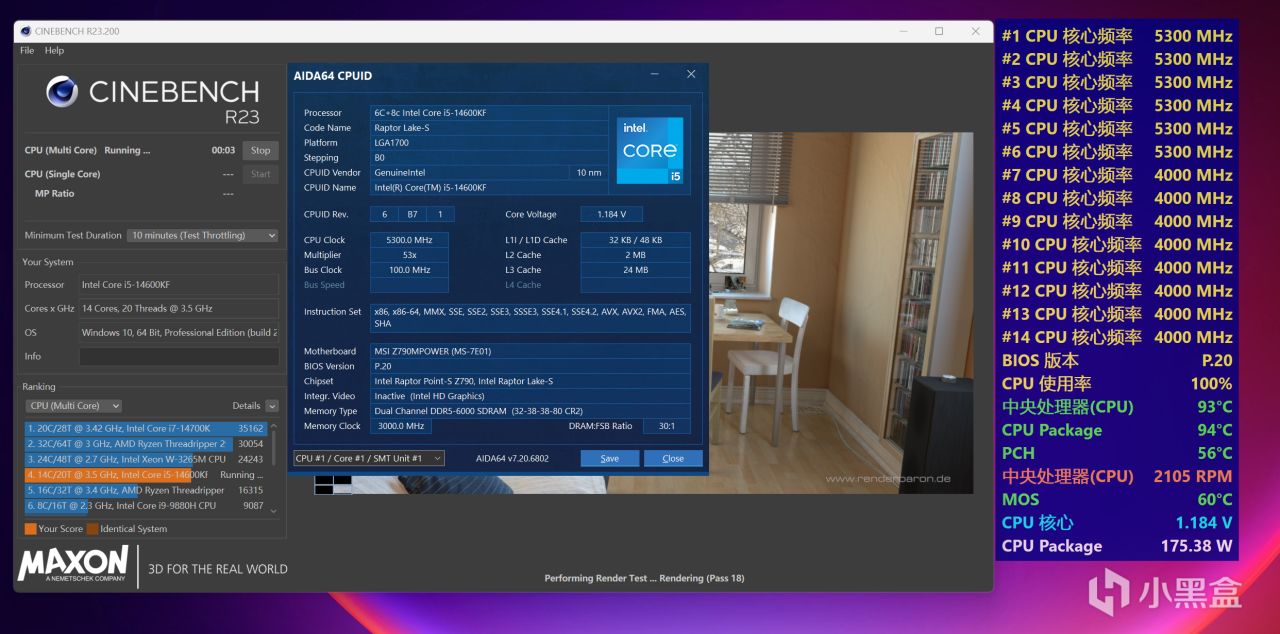Click the MAXON logo
The image size is (1280, 634).
[x=72, y=564]
